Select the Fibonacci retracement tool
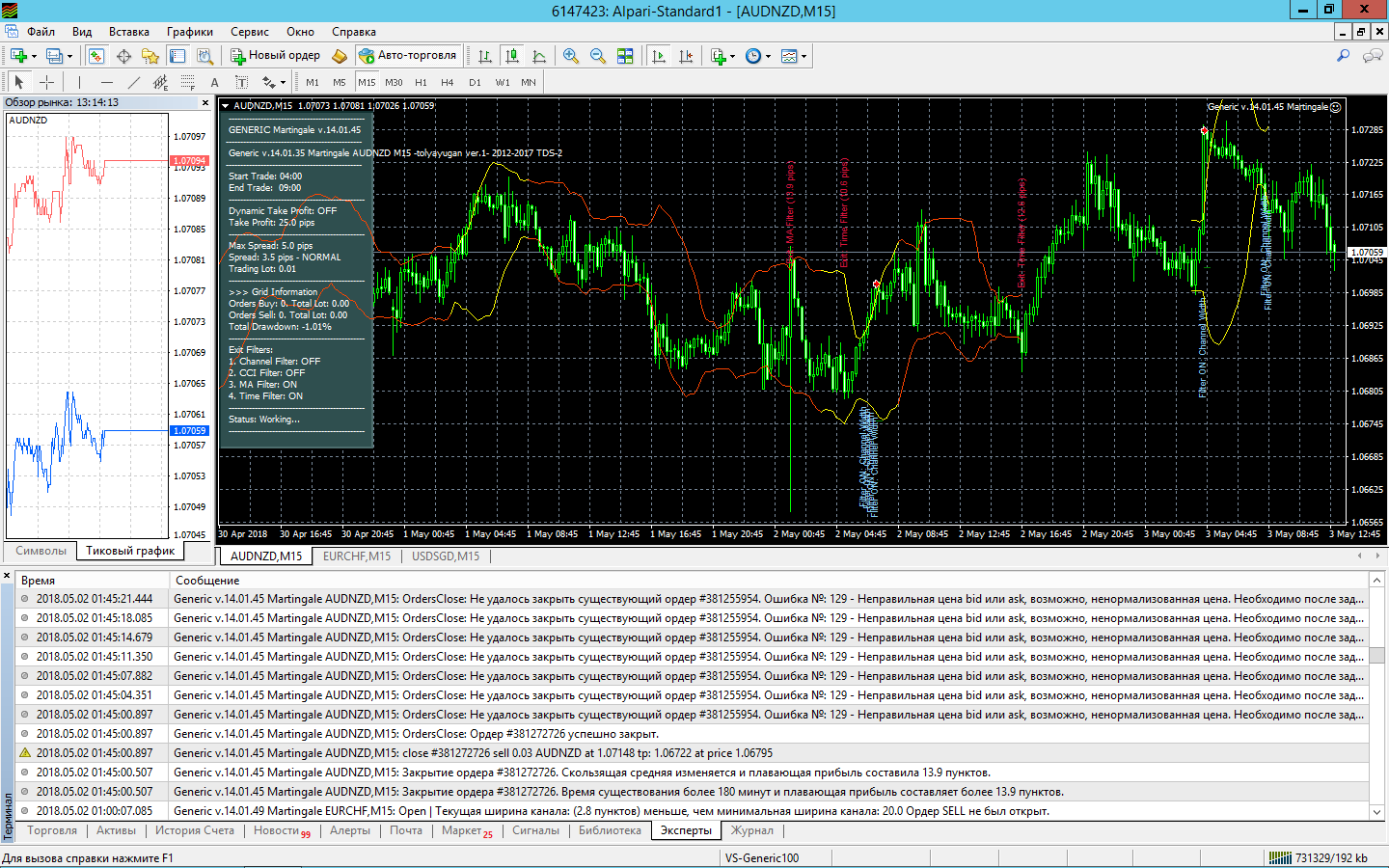The width and height of the screenshot is (1389, 868). tap(188, 82)
